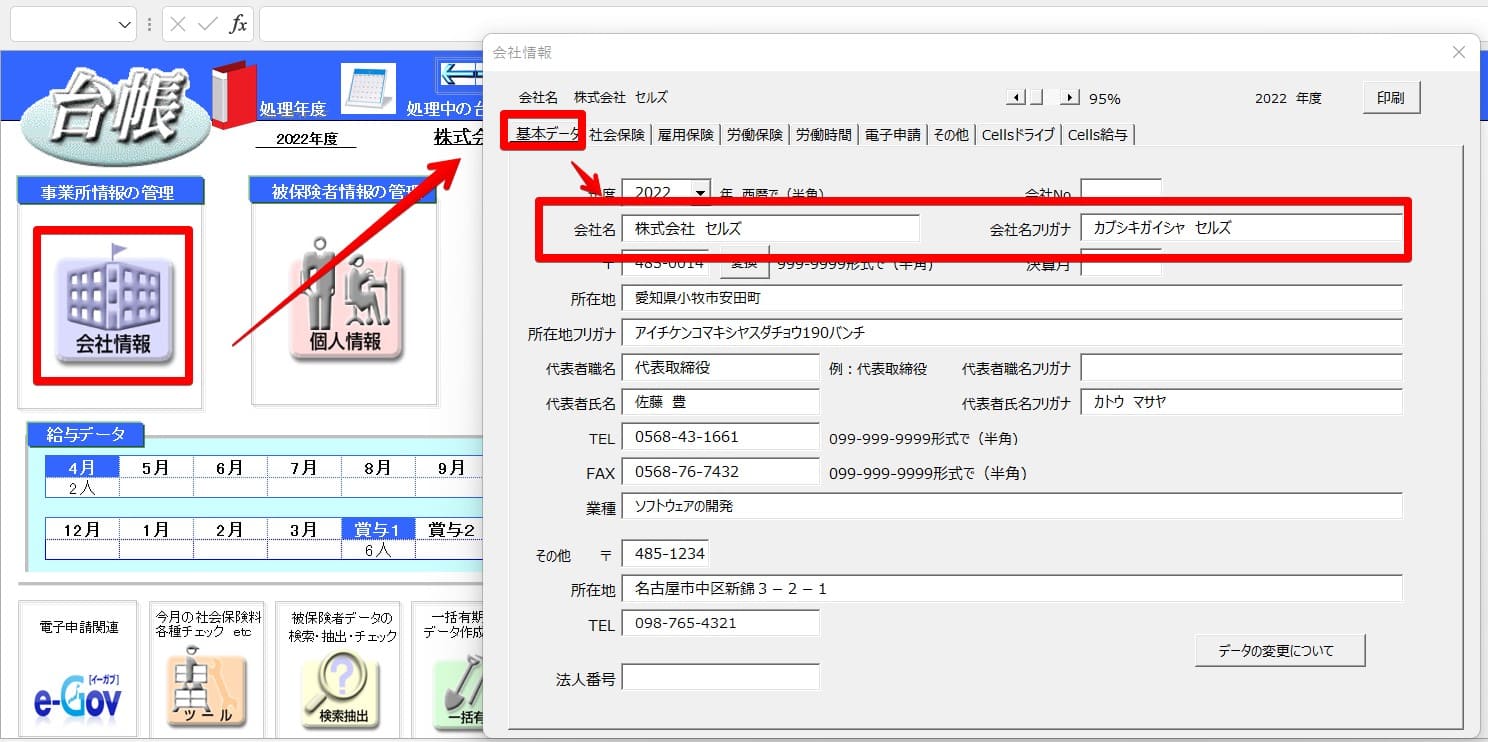Image resolution: width=1488 pixels, height=742 pixels.
Task: Switch to the 社会保険 tab
Action: [x=617, y=135]
